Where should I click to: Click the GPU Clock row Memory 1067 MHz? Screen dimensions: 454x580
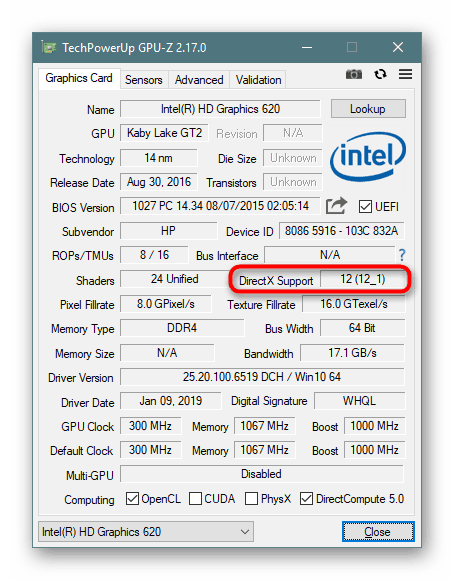click(x=265, y=426)
